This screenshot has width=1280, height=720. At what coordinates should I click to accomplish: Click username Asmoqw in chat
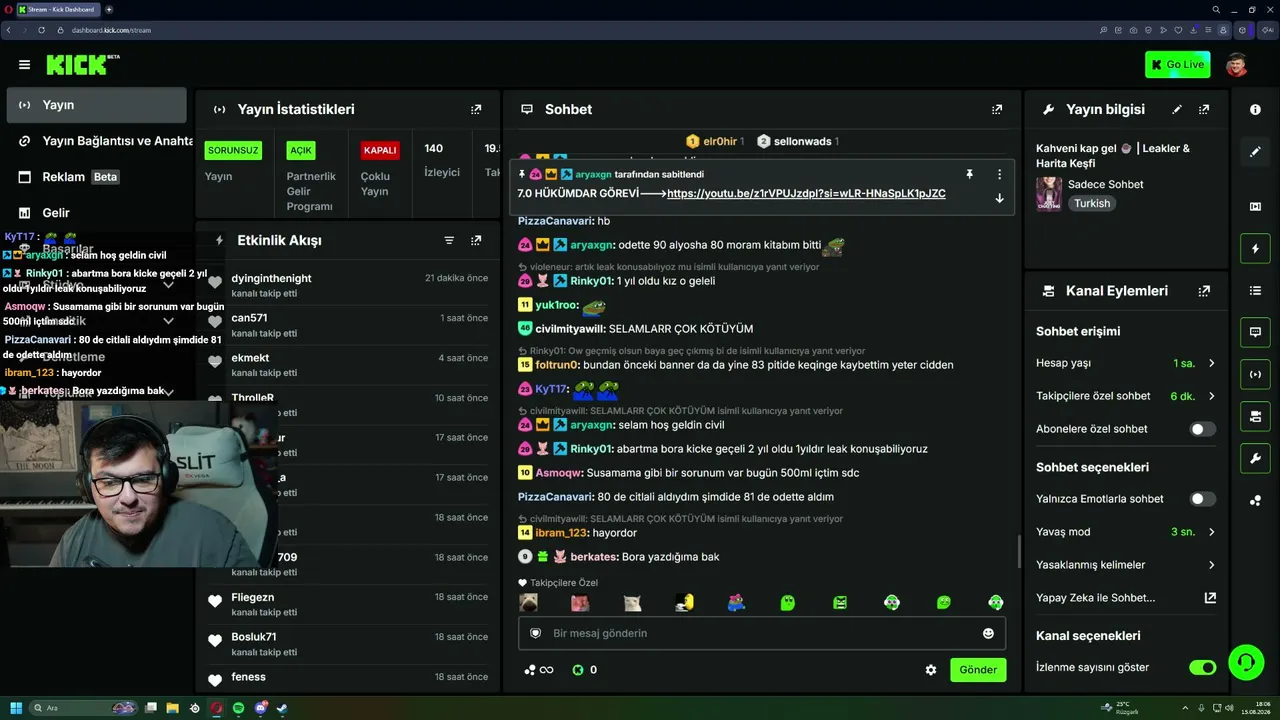(x=558, y=473)
